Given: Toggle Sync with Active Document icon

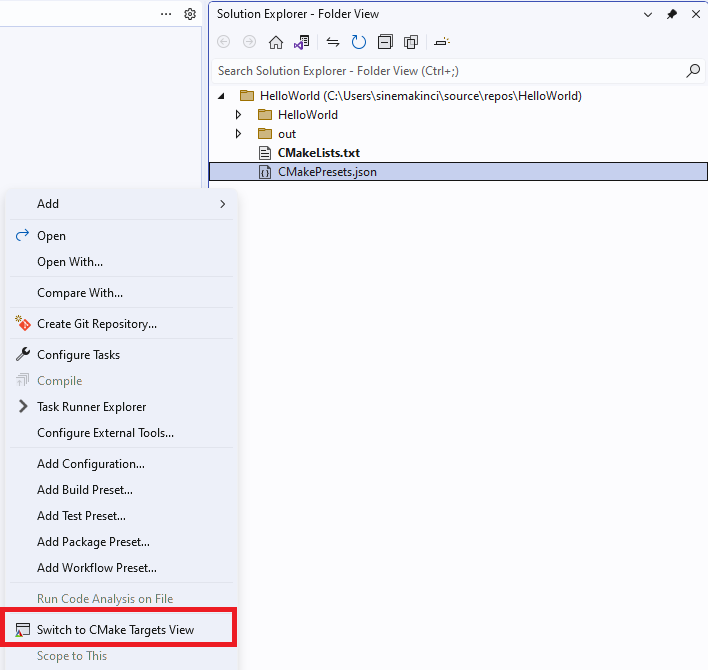Looking at the screenshot, I should click(x=333, y=42).
